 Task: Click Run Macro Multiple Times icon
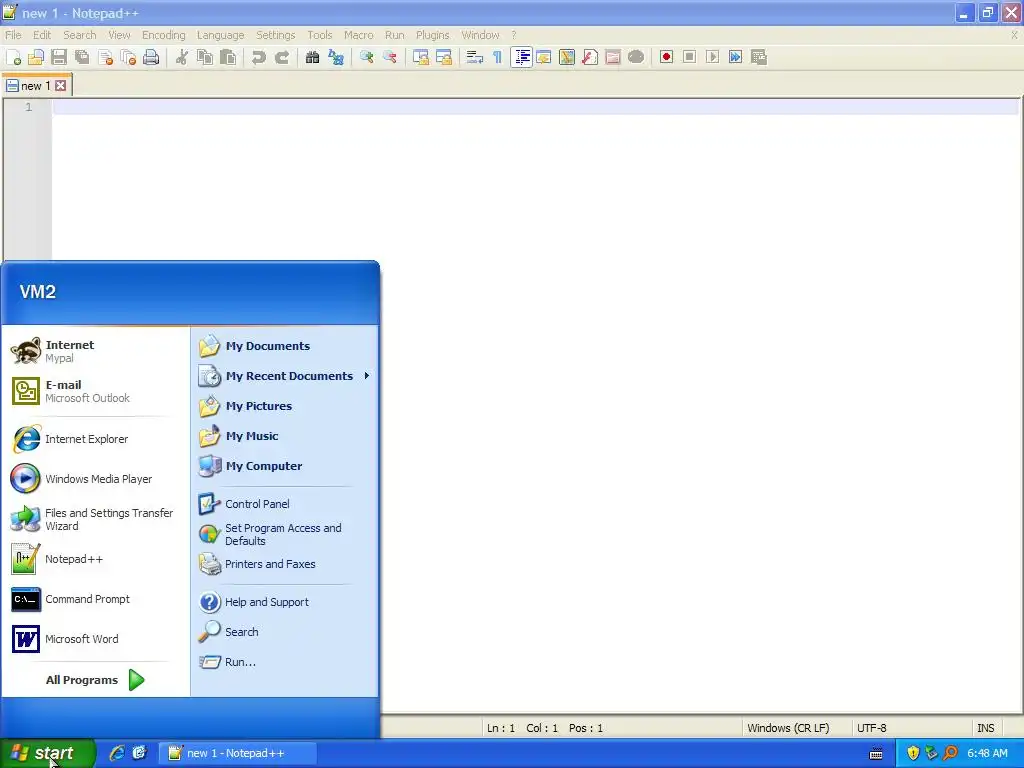[x=735, y=57]
